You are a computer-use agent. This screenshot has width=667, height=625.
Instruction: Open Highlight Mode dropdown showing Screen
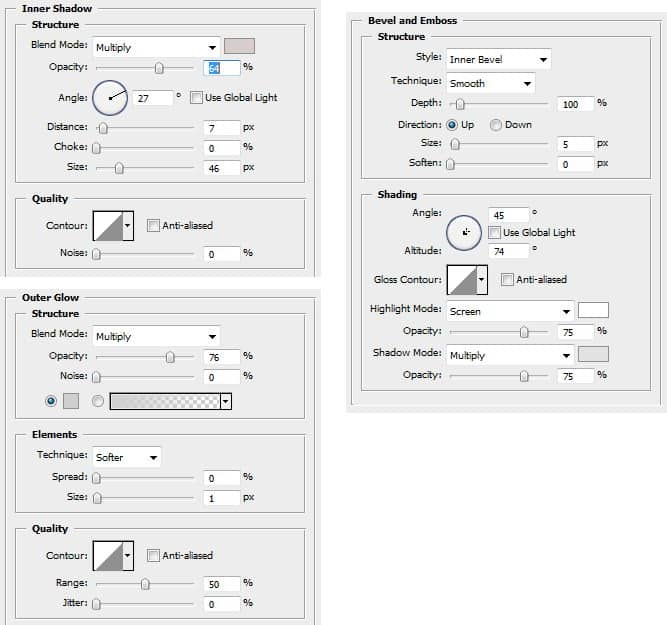point(510,311)
